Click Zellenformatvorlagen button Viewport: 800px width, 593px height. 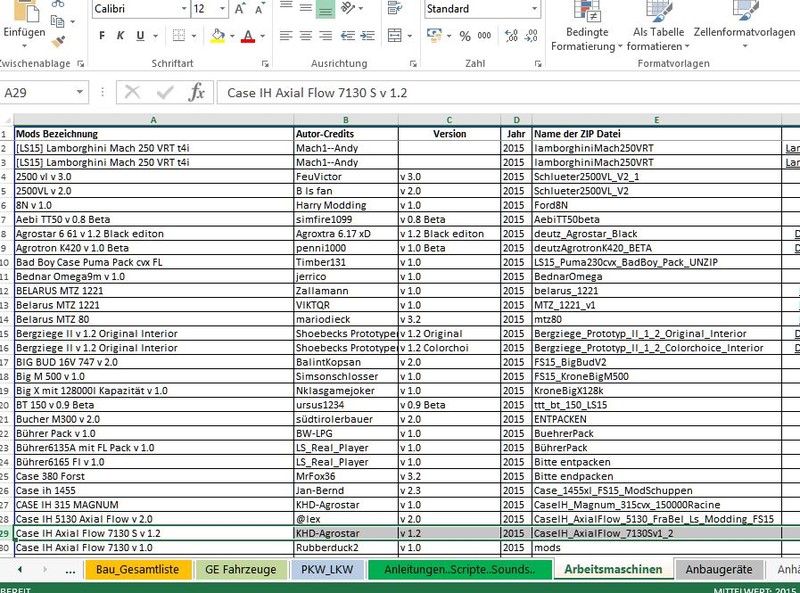[x=744, y=39]
